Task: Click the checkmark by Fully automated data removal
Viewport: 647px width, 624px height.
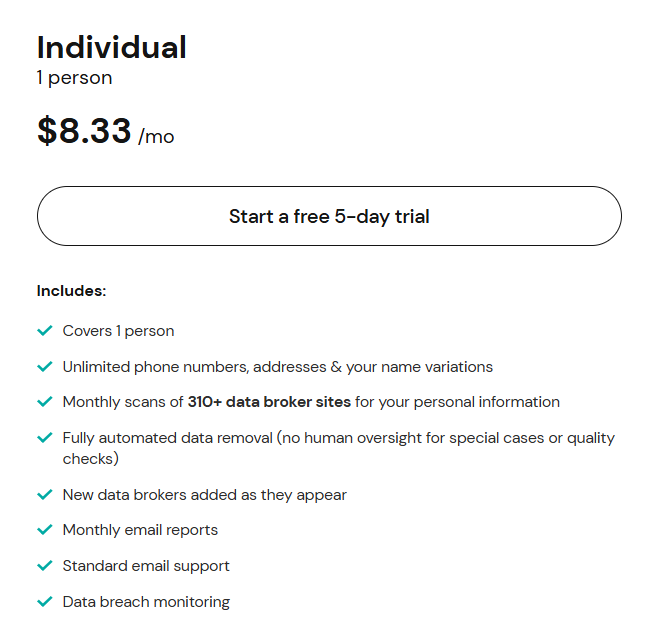Action: coord(44,438)
